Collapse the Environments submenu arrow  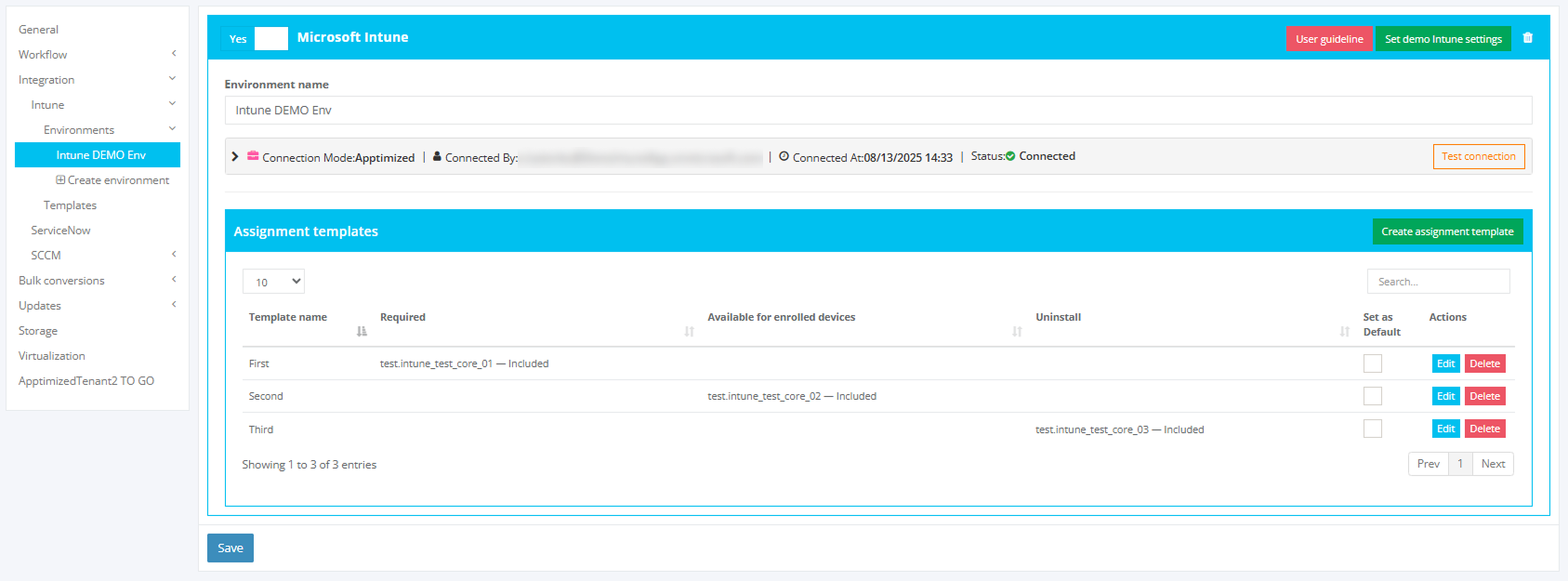point(173,129)
